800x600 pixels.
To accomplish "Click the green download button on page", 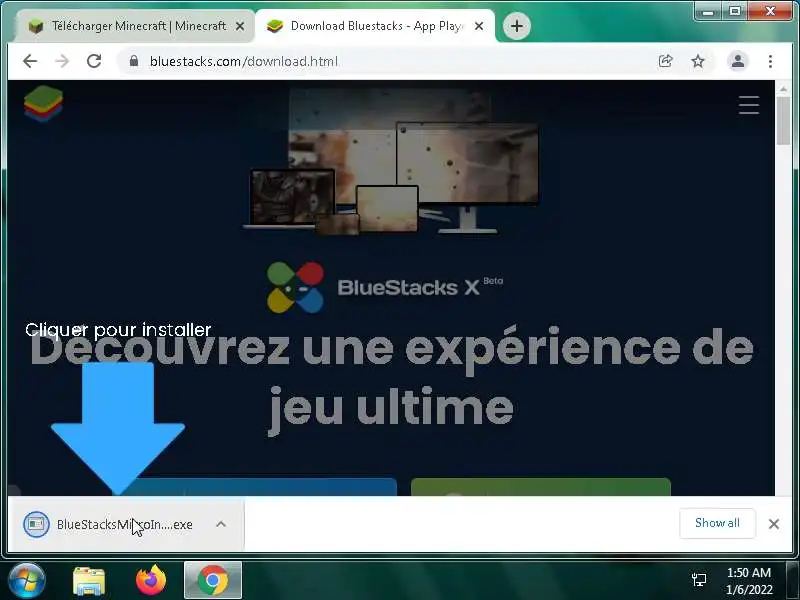I will coord(540,487).
